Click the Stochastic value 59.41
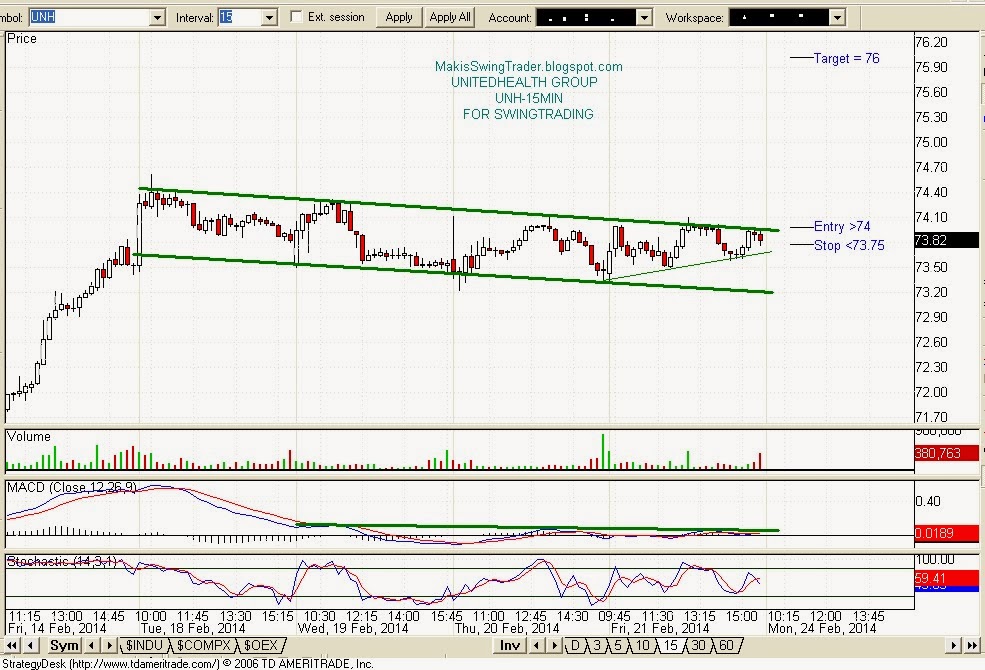This screenshot has height=670, width=985. pos(946,578)
